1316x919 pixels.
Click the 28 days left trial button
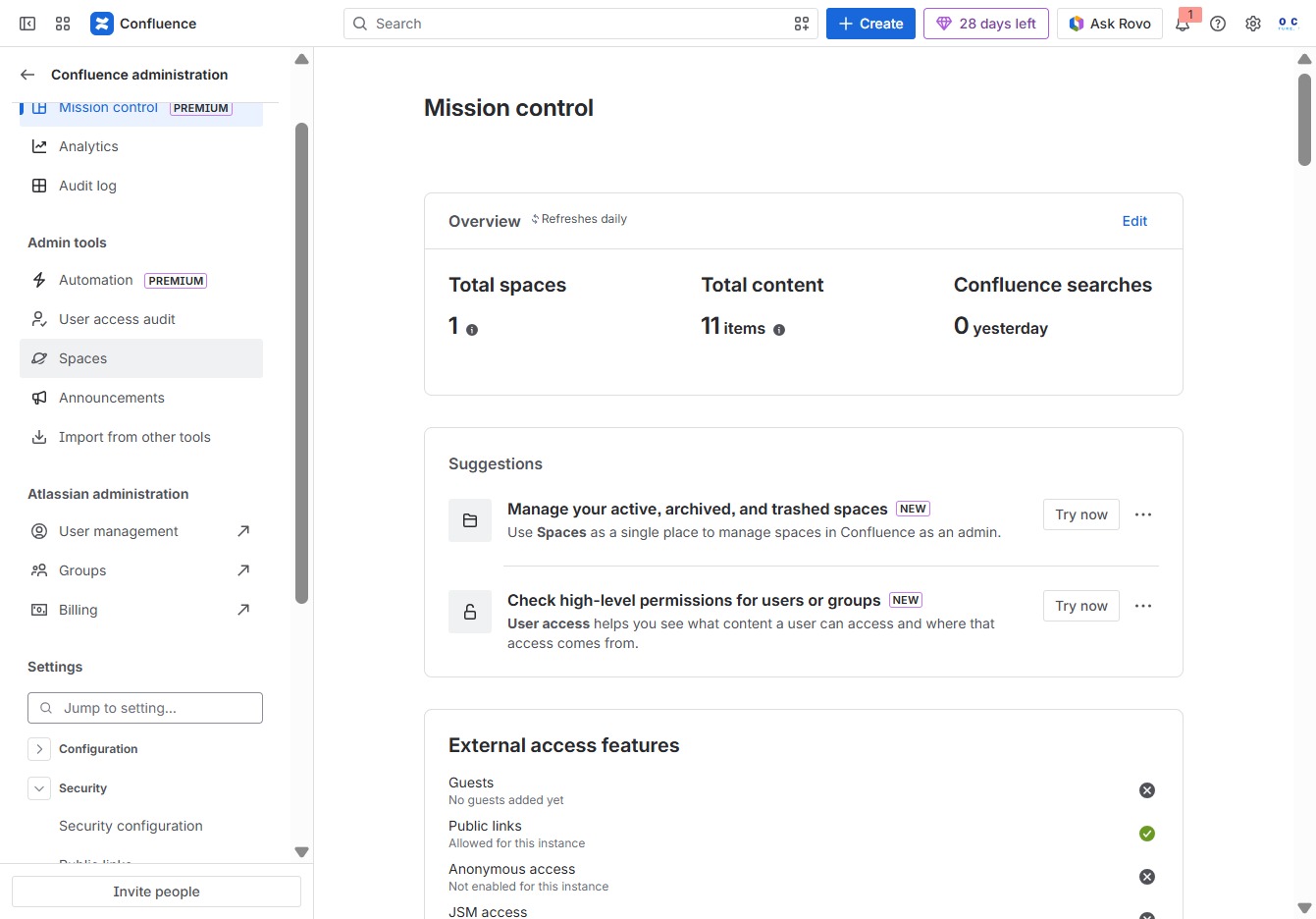pyautogui.click(x=986, y=24)
